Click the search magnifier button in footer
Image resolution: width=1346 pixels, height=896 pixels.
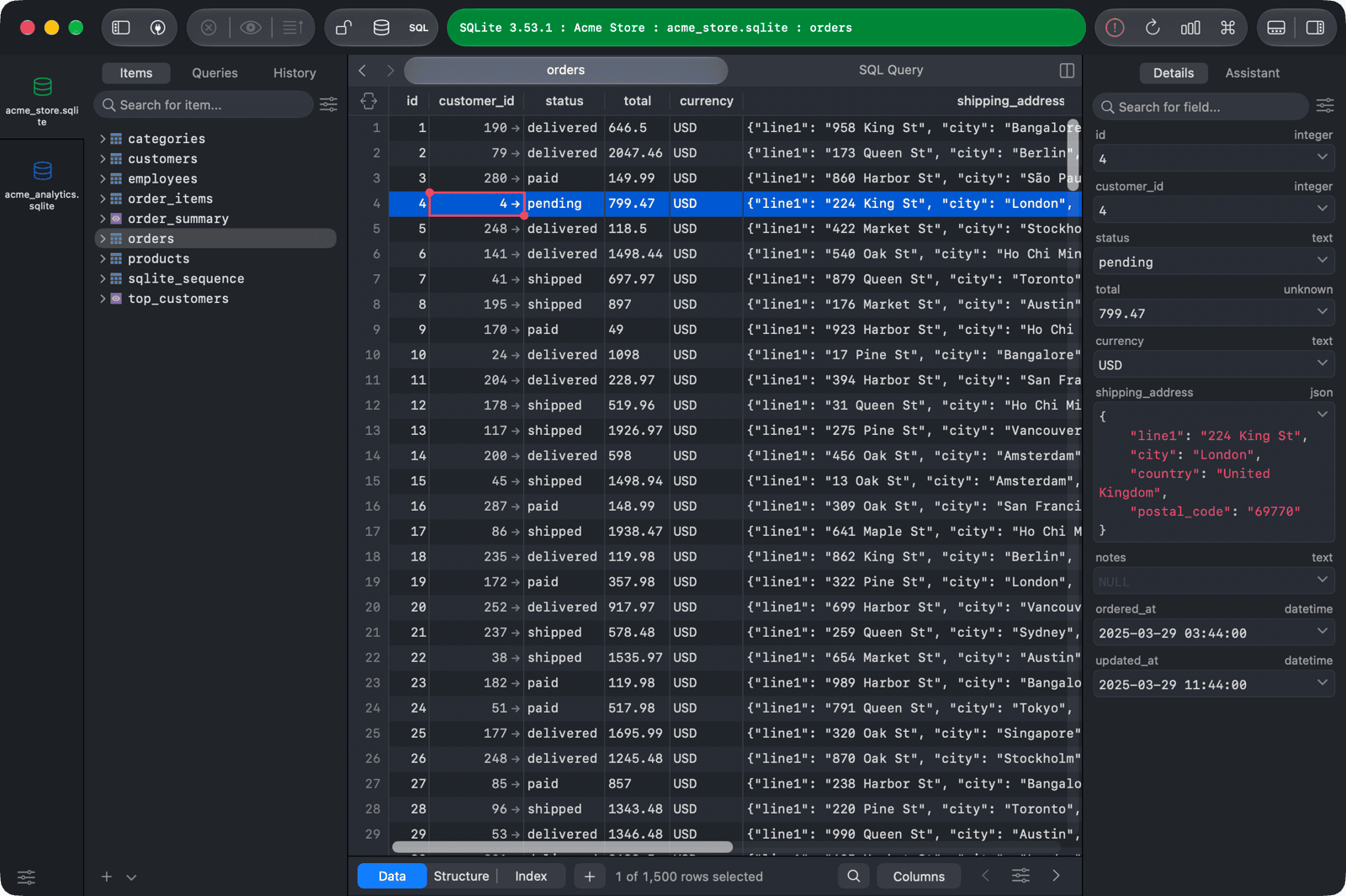tap(853, 876)
